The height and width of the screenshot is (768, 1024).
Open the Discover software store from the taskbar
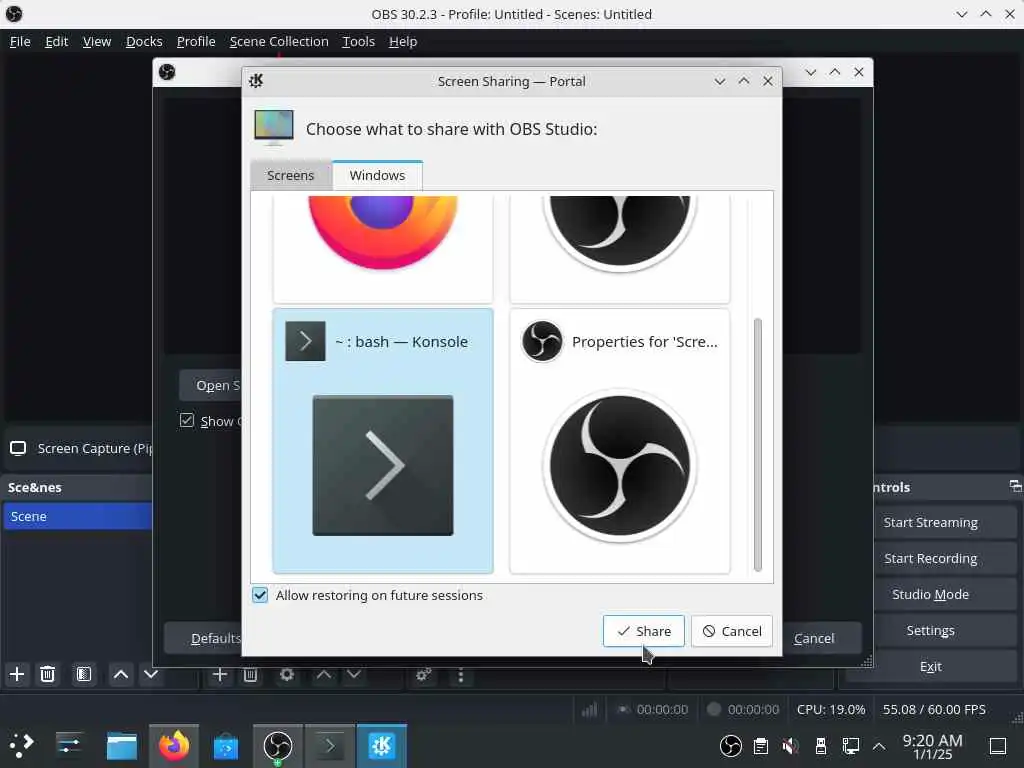point(226,745)
